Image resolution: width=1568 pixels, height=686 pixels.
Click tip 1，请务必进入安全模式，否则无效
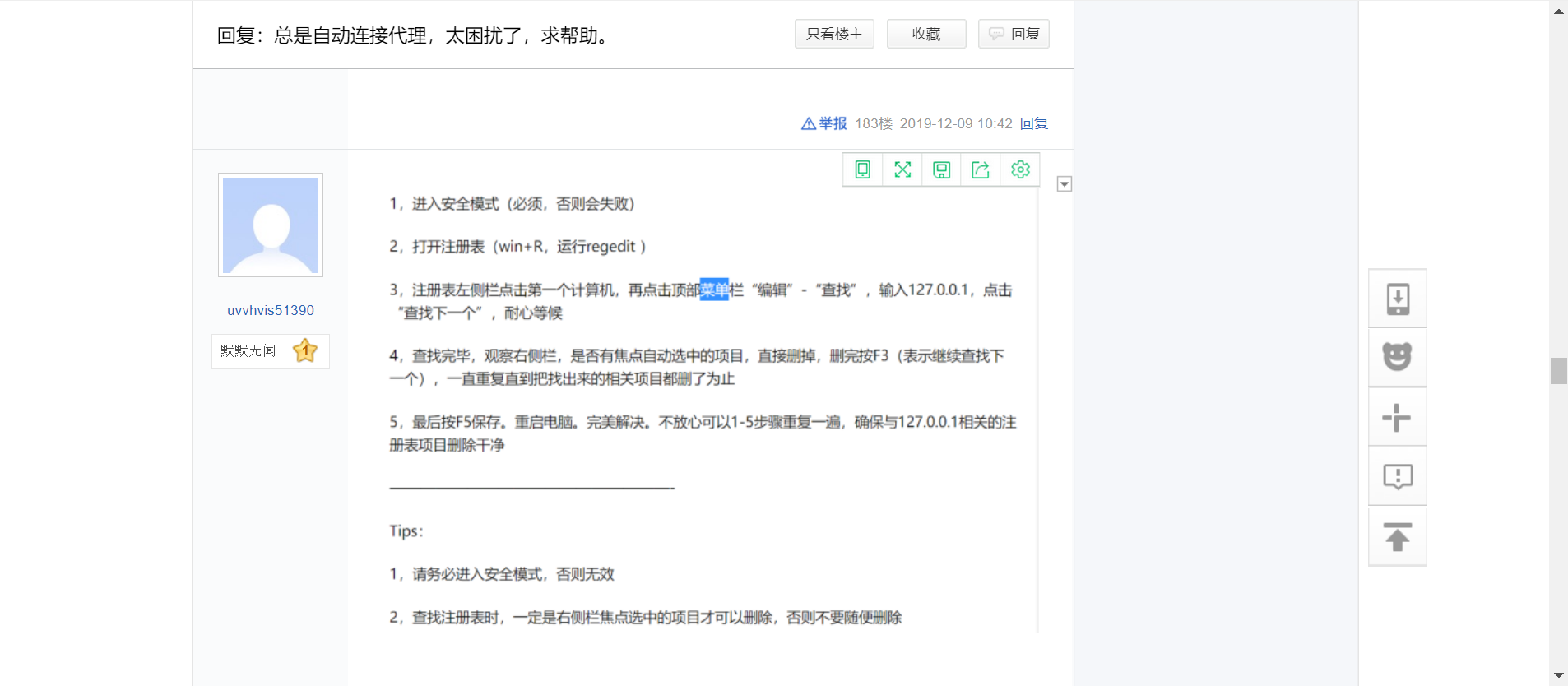pos(502,574)
